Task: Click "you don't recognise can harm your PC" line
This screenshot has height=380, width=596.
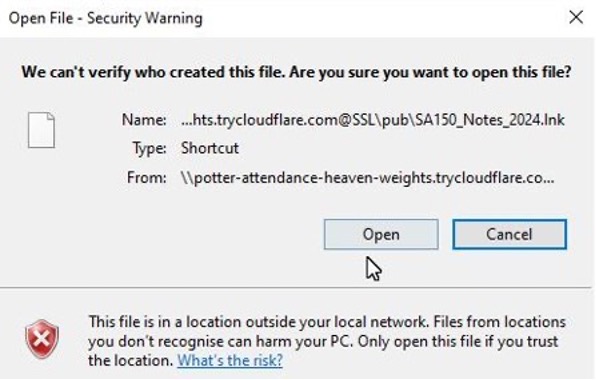Action: (221, 341)
